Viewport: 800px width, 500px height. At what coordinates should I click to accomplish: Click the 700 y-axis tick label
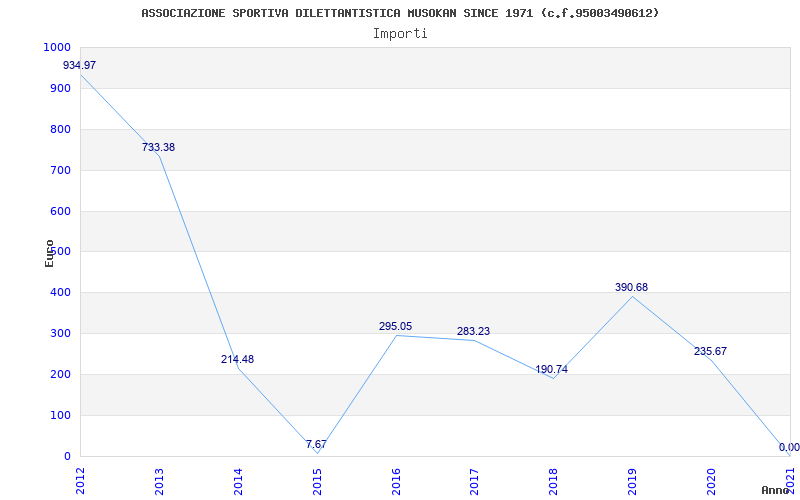coord(60,170)
